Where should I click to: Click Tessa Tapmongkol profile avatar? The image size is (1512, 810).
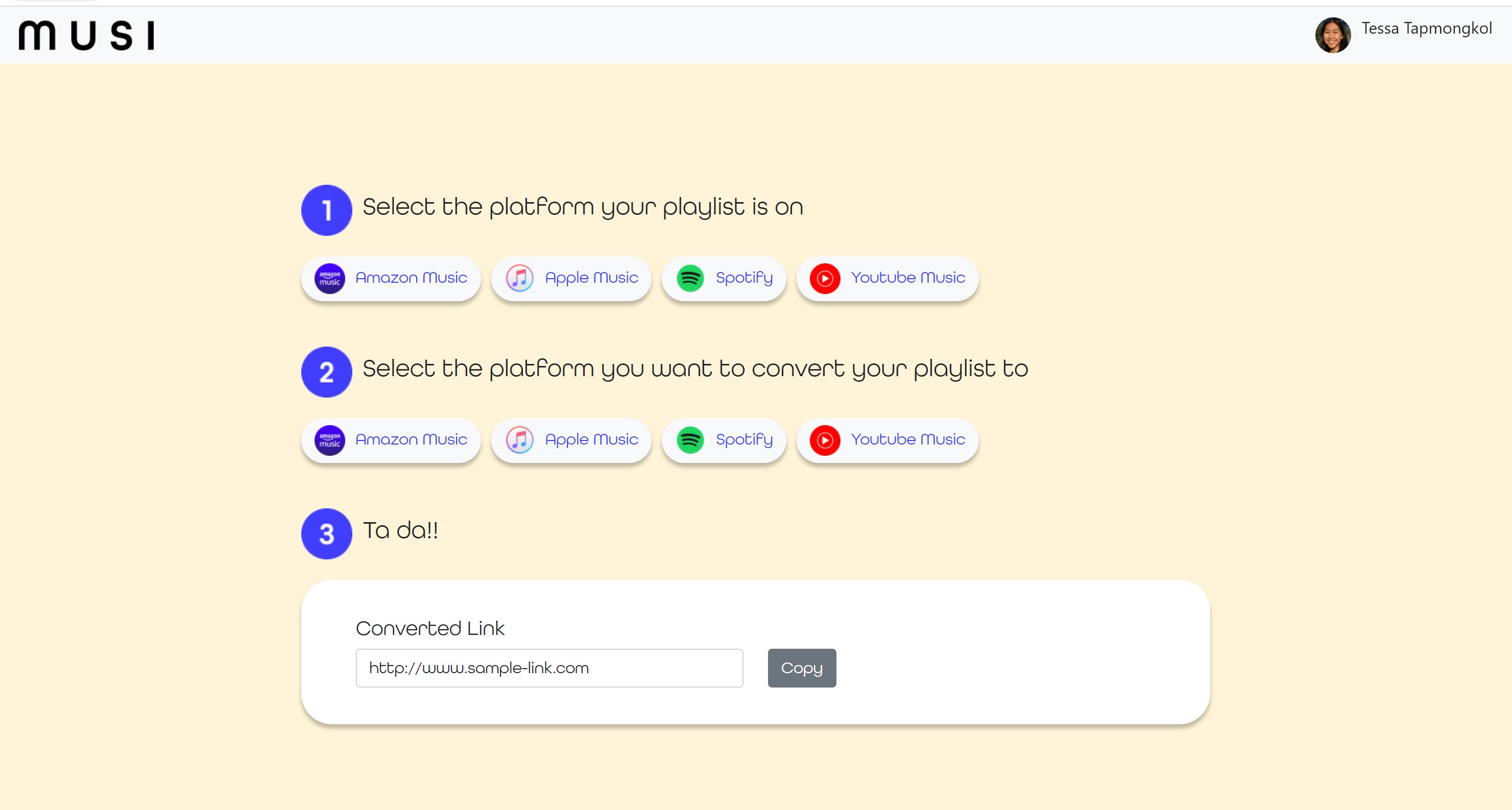point(1332,35)
